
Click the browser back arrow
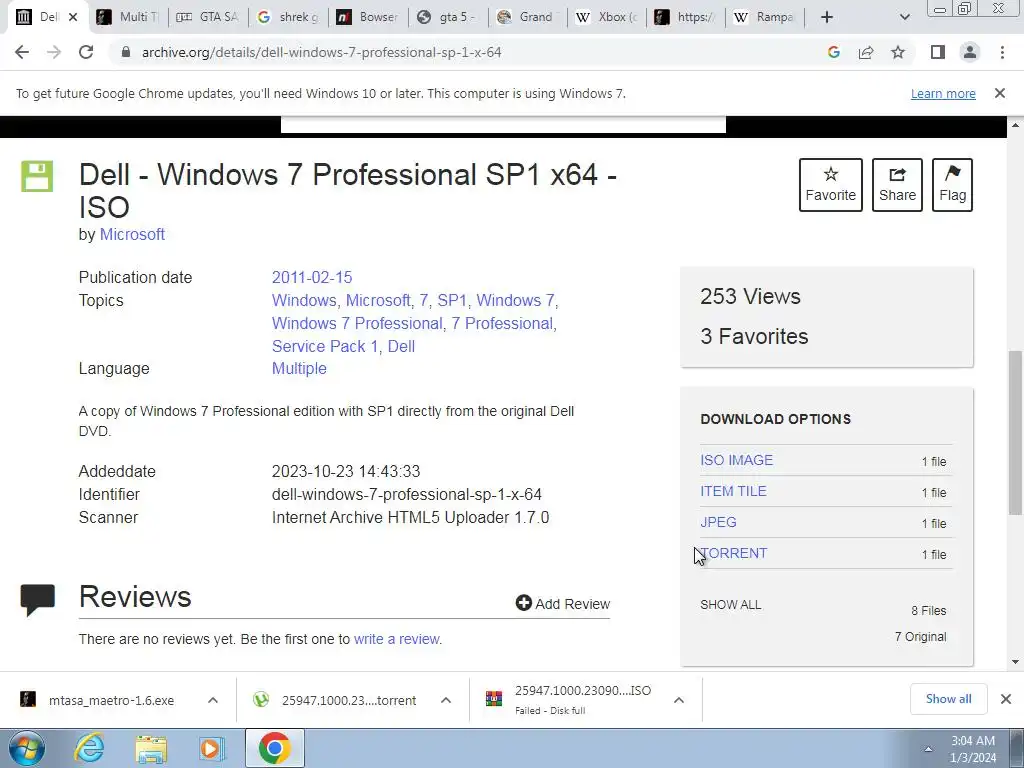click(x=22, y=52)
